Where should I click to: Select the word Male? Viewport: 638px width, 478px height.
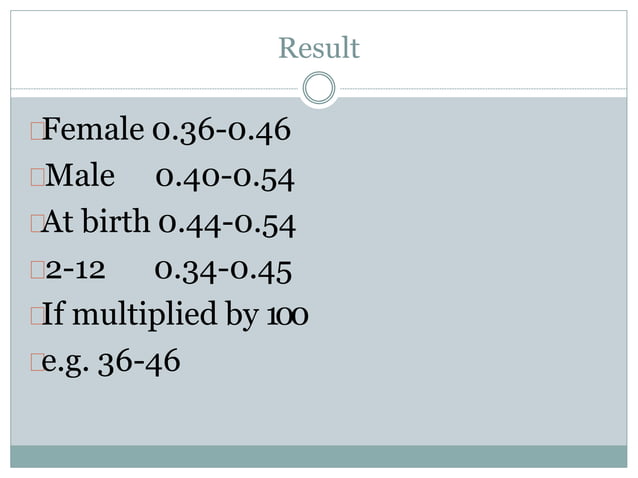pos(80,175)
